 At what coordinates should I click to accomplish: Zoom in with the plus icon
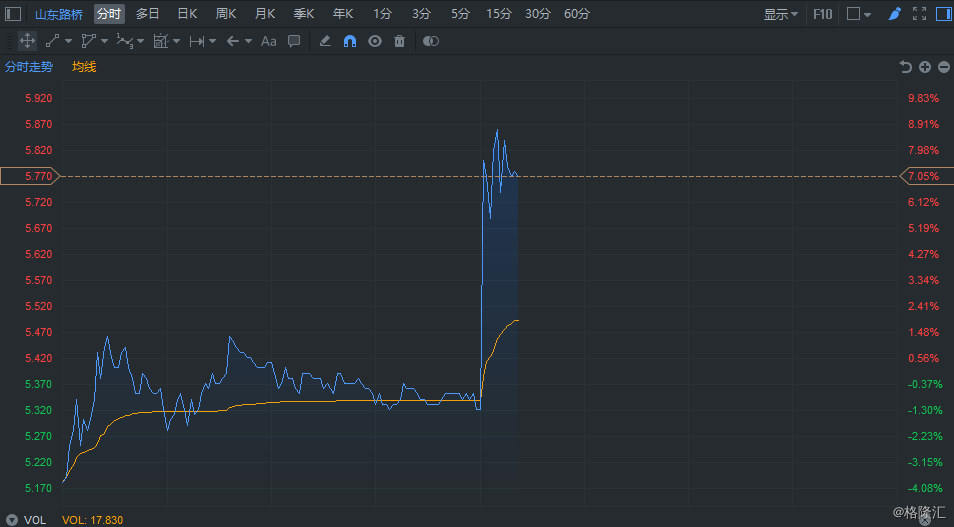click(925, 67)
